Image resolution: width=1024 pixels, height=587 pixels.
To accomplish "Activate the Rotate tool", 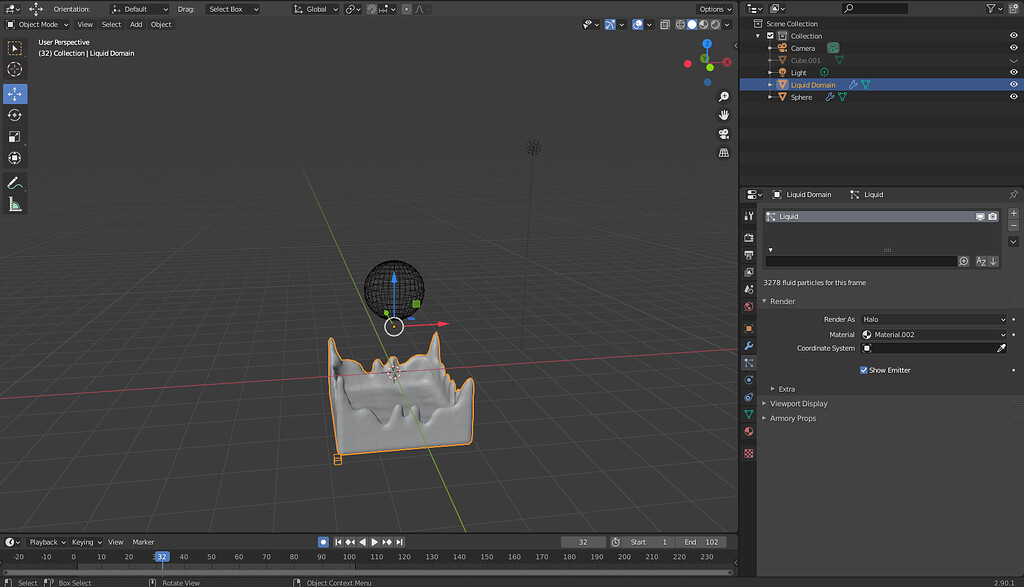I will pyautogui.click(x=14, y=116).
